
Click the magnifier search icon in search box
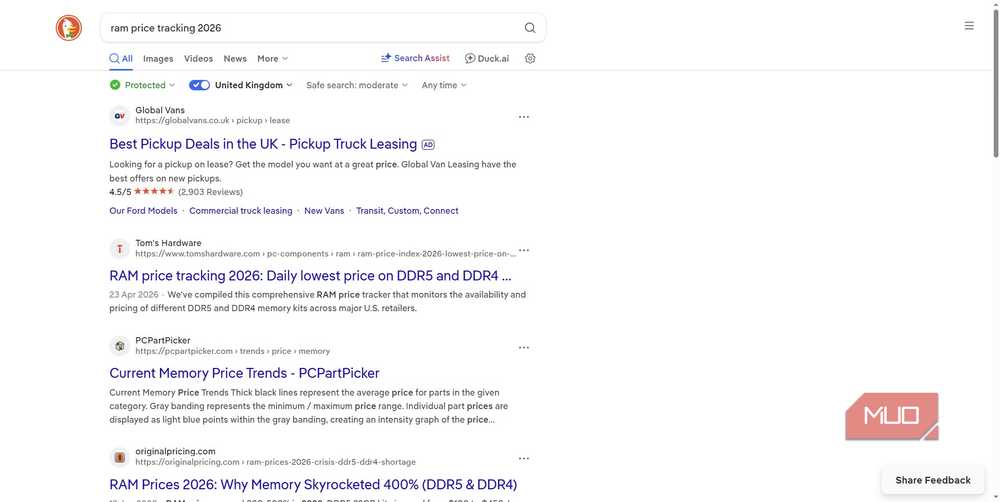(x=530, y=28)
